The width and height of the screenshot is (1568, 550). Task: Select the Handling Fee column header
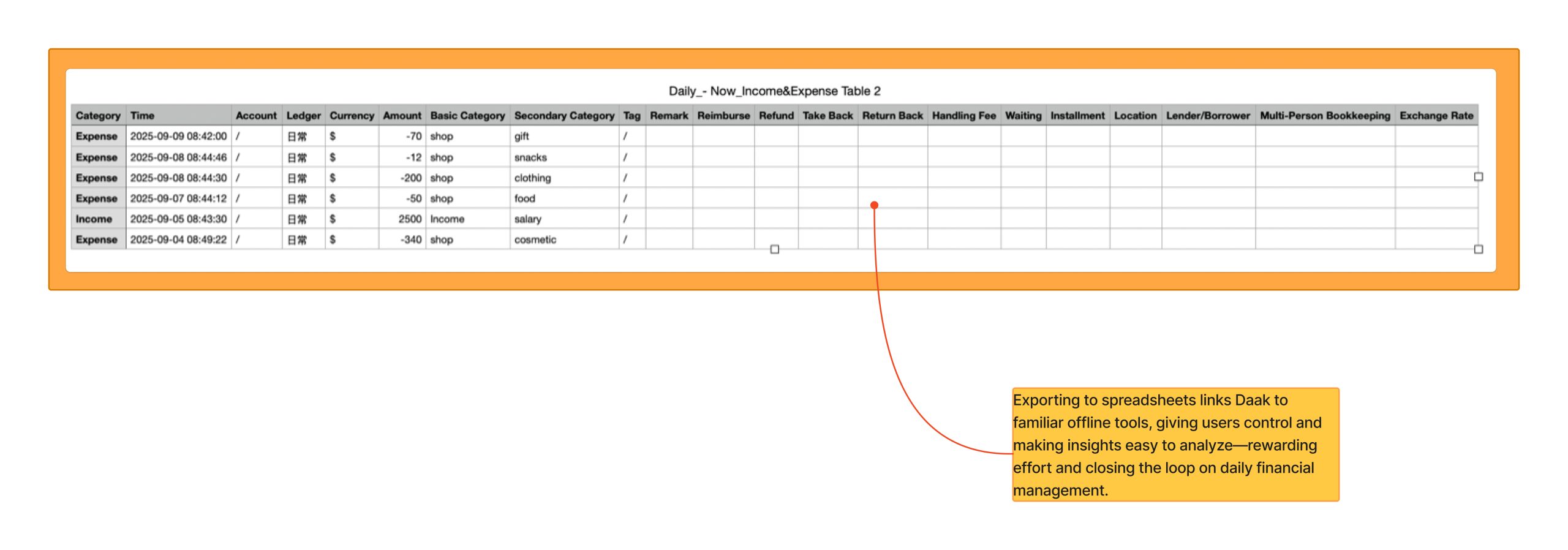pos(964,115)
